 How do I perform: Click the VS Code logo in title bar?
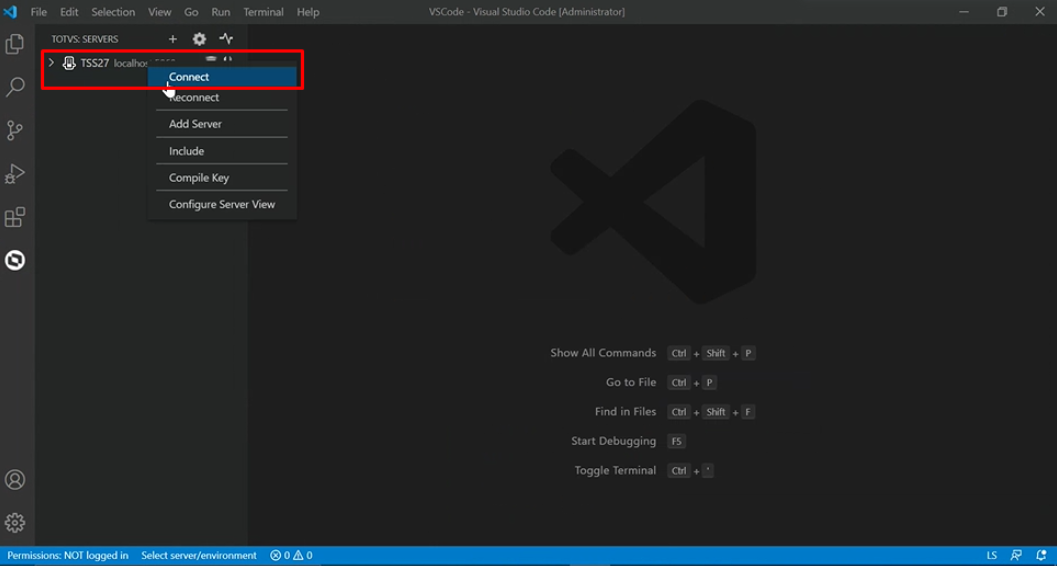click(10, 12)
